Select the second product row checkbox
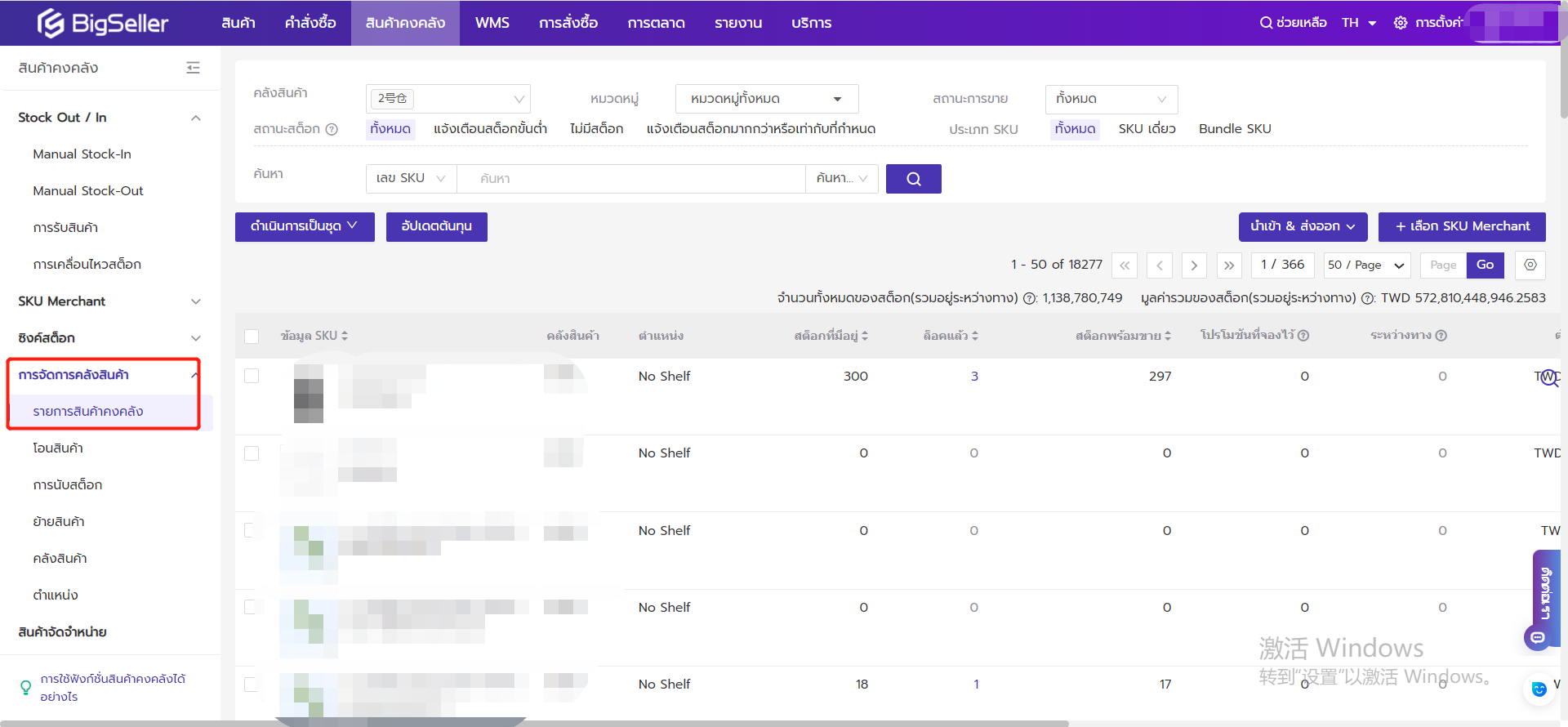This screenshot has width=1568, height=727. tap(252, 453)
